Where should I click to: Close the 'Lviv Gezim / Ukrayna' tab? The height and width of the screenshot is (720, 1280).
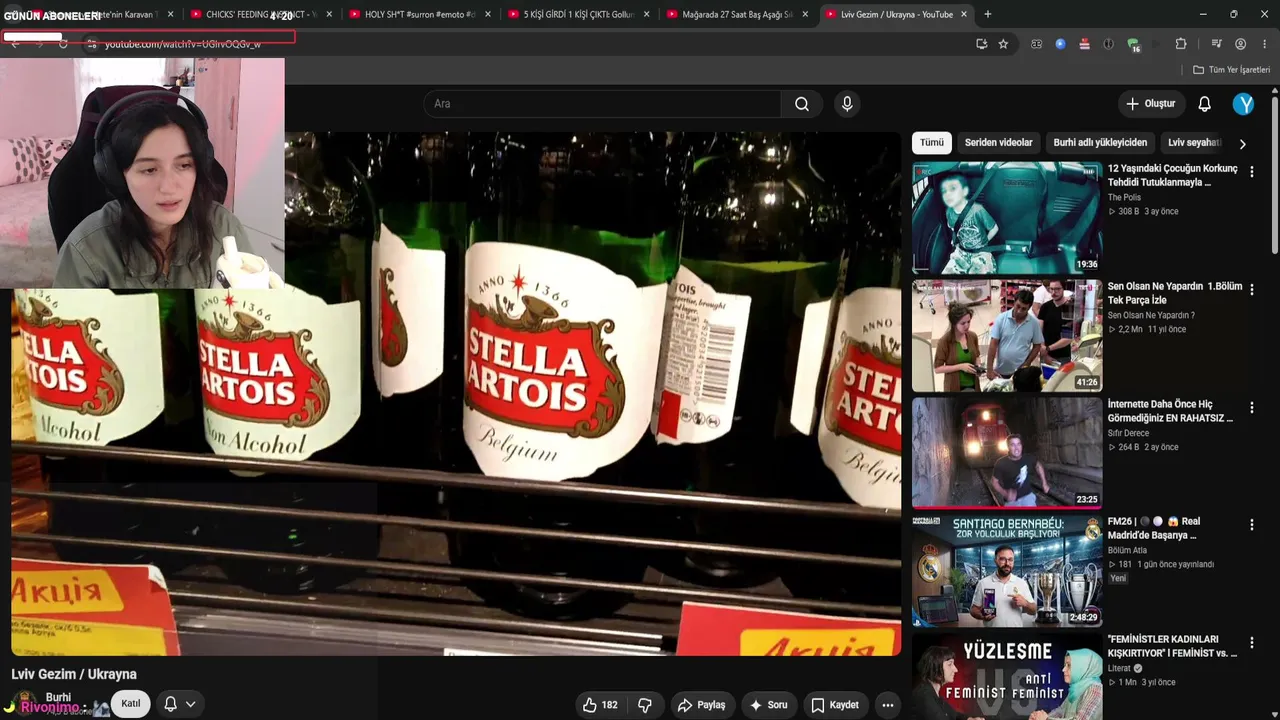[964, 14]
